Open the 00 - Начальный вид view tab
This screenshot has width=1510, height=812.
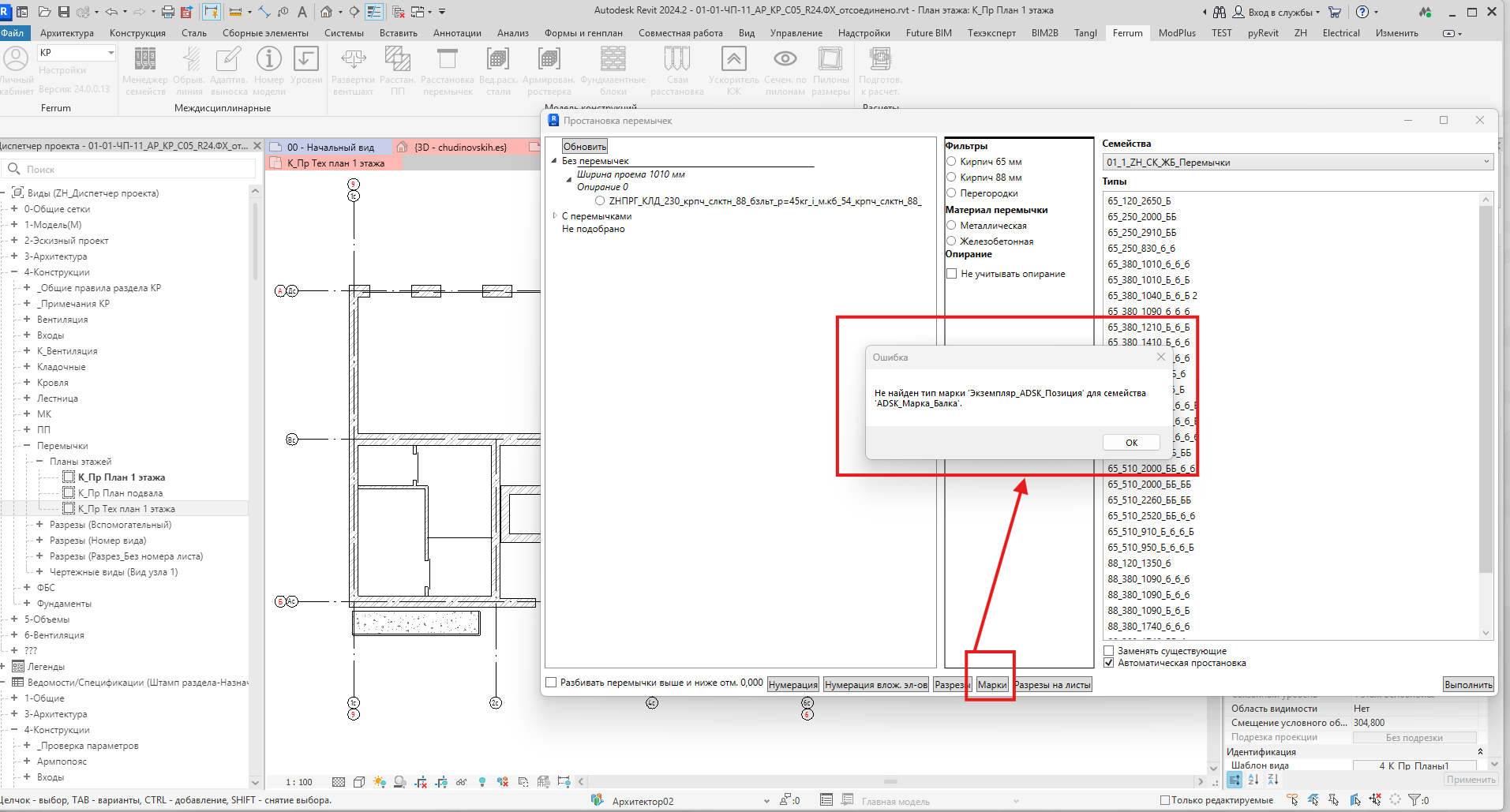coord(330,147)
